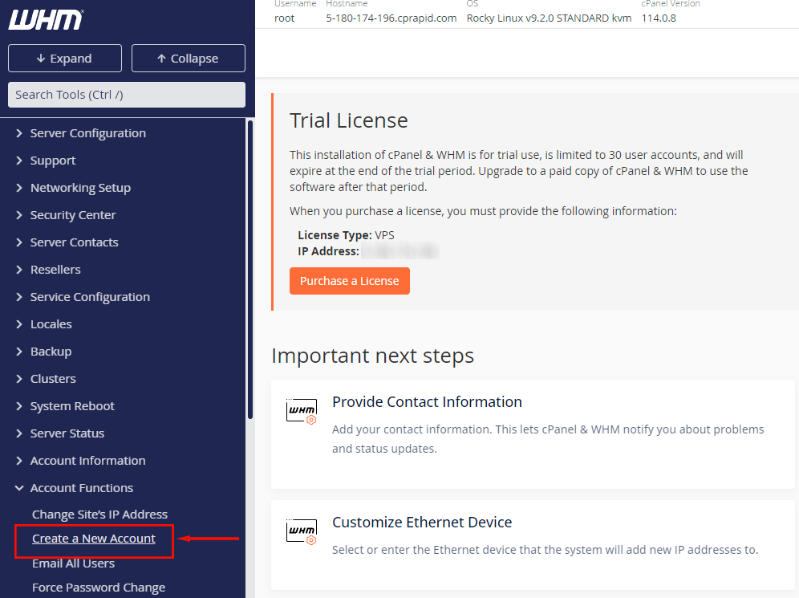Expand the Security Center section
This screenshot has height=598, width=799.
pos(72,215)
